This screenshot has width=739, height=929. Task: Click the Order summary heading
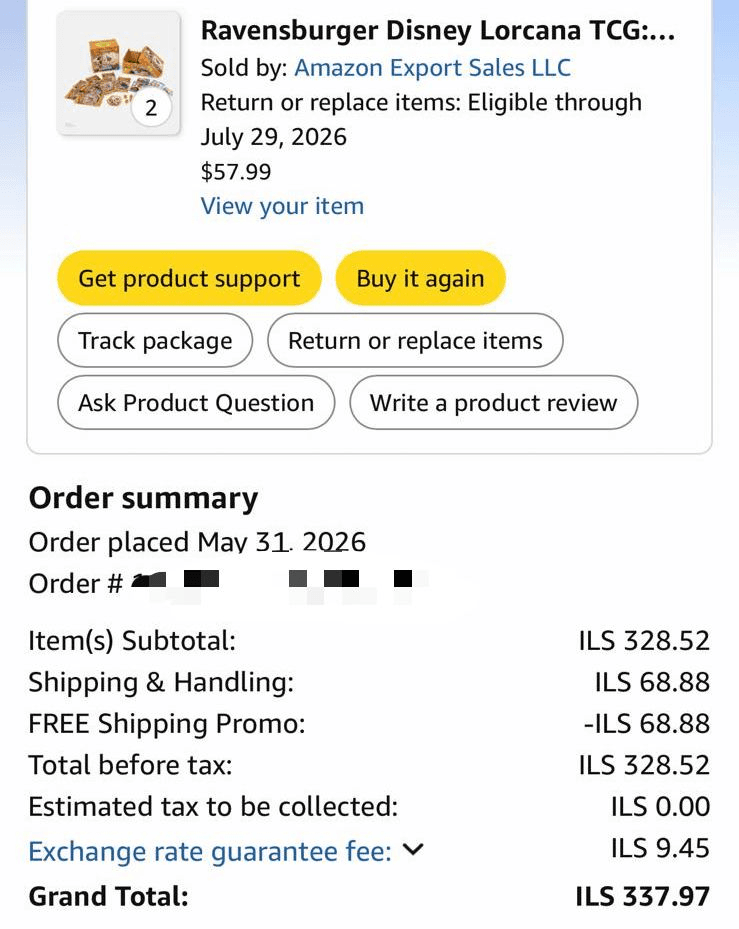coord(143,498)
